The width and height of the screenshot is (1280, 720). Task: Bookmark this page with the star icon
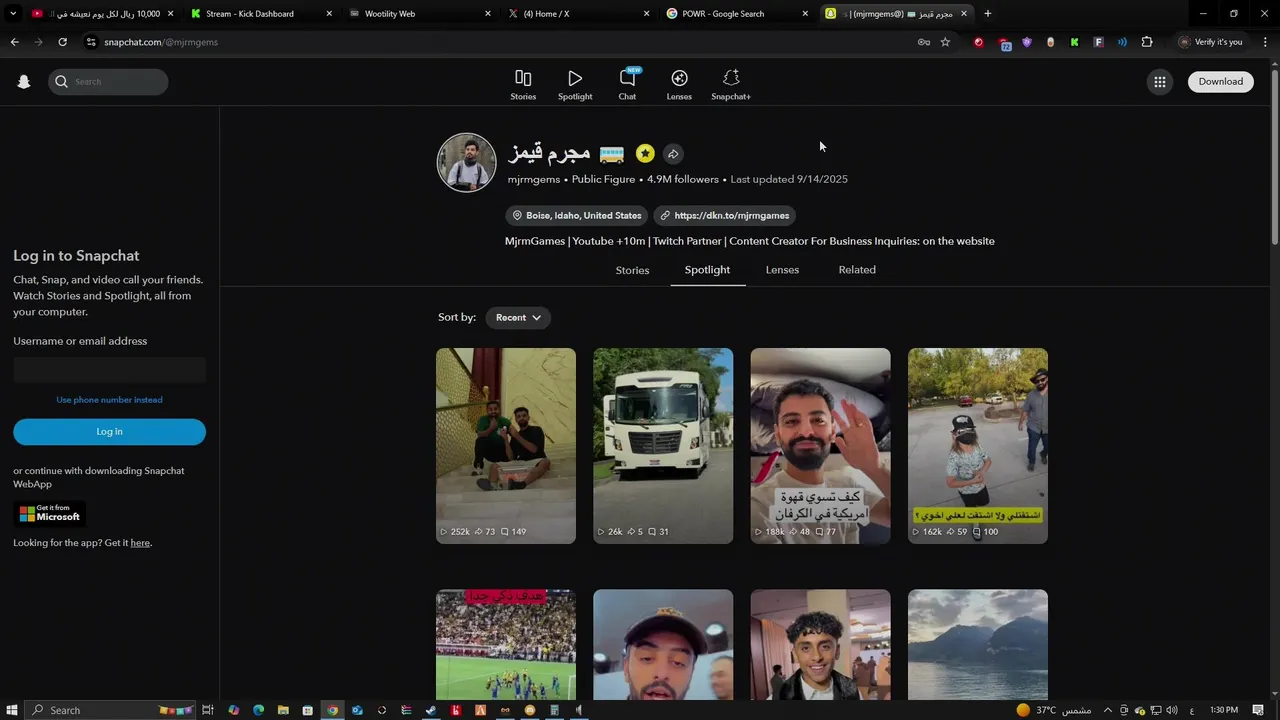tap(945, 42)
